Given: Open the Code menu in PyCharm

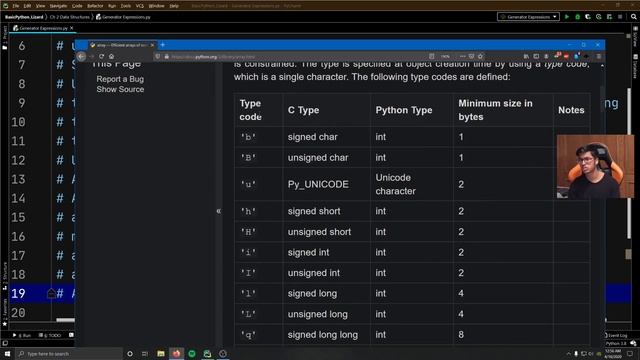Looking at the screenshot, I should click(x=77, y=6).
